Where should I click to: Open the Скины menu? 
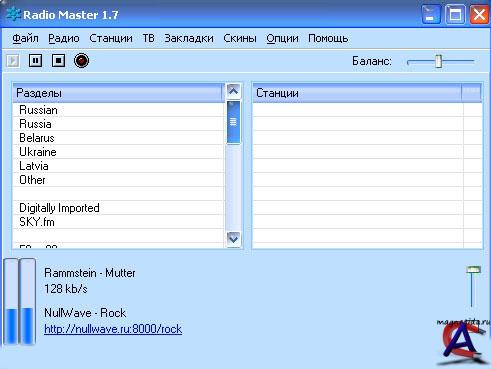click(240, 38)
